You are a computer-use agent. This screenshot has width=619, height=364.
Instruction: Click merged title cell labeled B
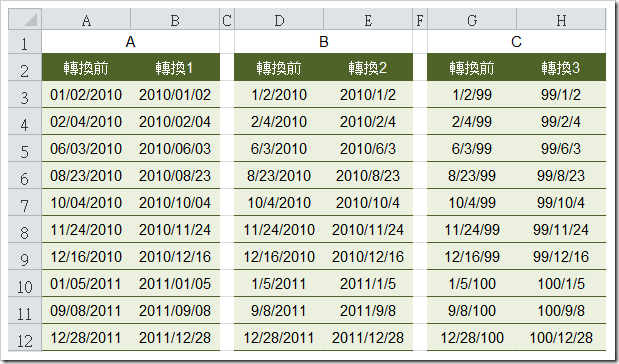click(x=324, y=42)
